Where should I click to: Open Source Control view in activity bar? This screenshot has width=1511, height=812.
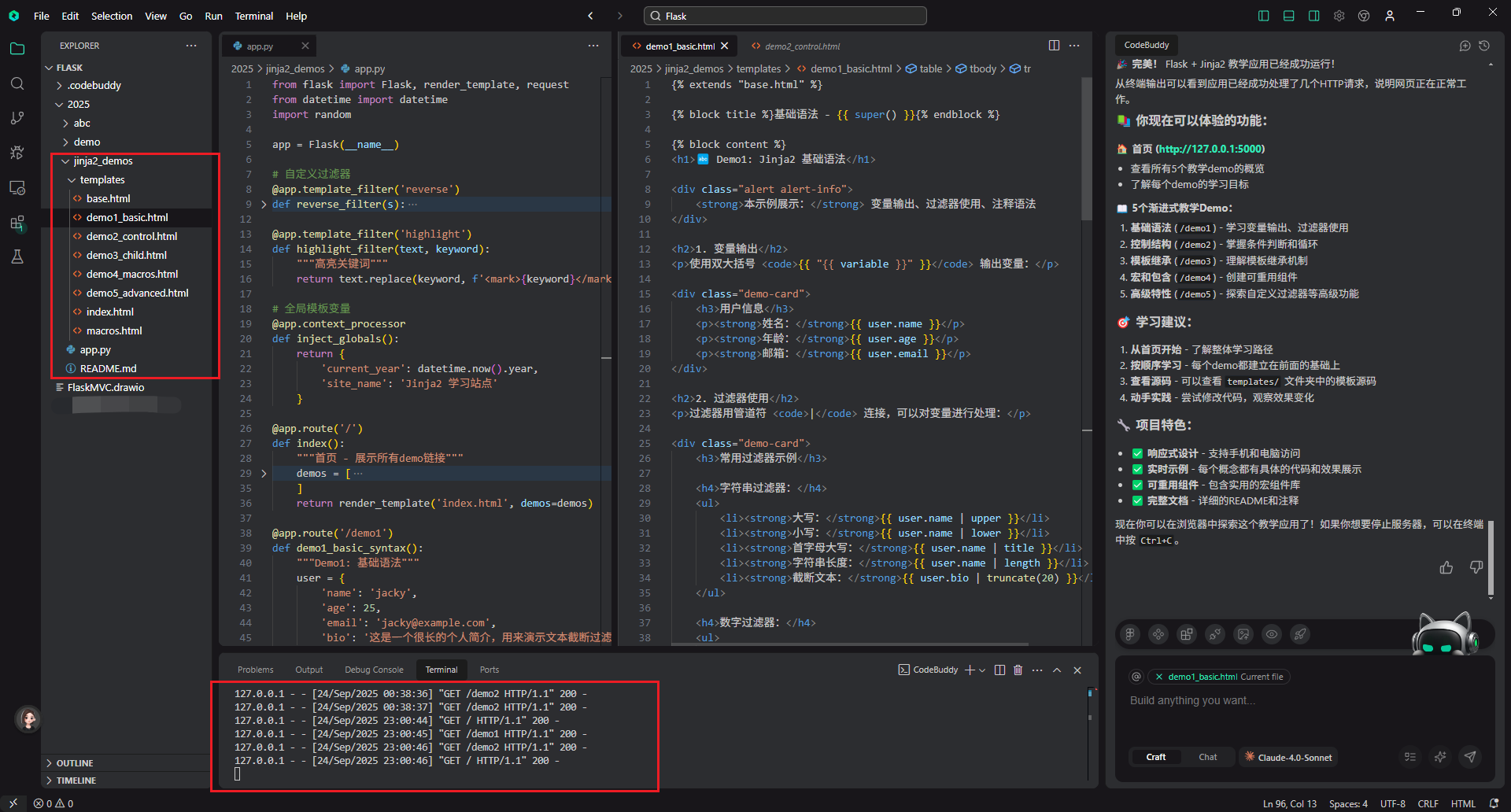point(17,118)
